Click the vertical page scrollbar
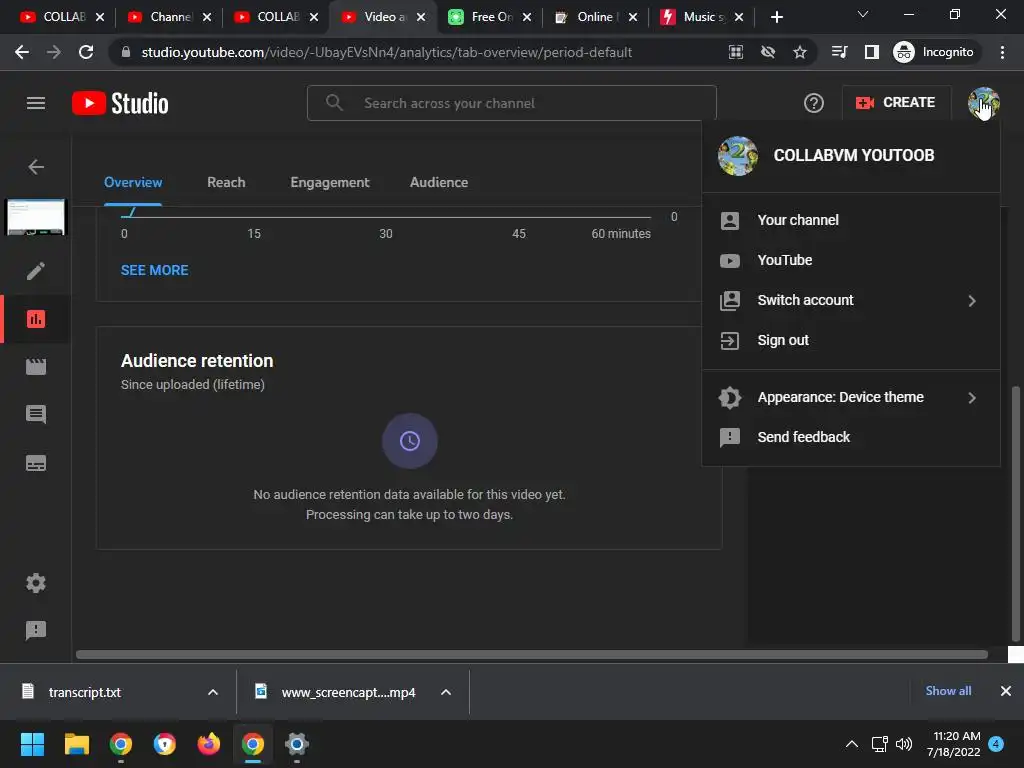 (x=1016, y=513)
